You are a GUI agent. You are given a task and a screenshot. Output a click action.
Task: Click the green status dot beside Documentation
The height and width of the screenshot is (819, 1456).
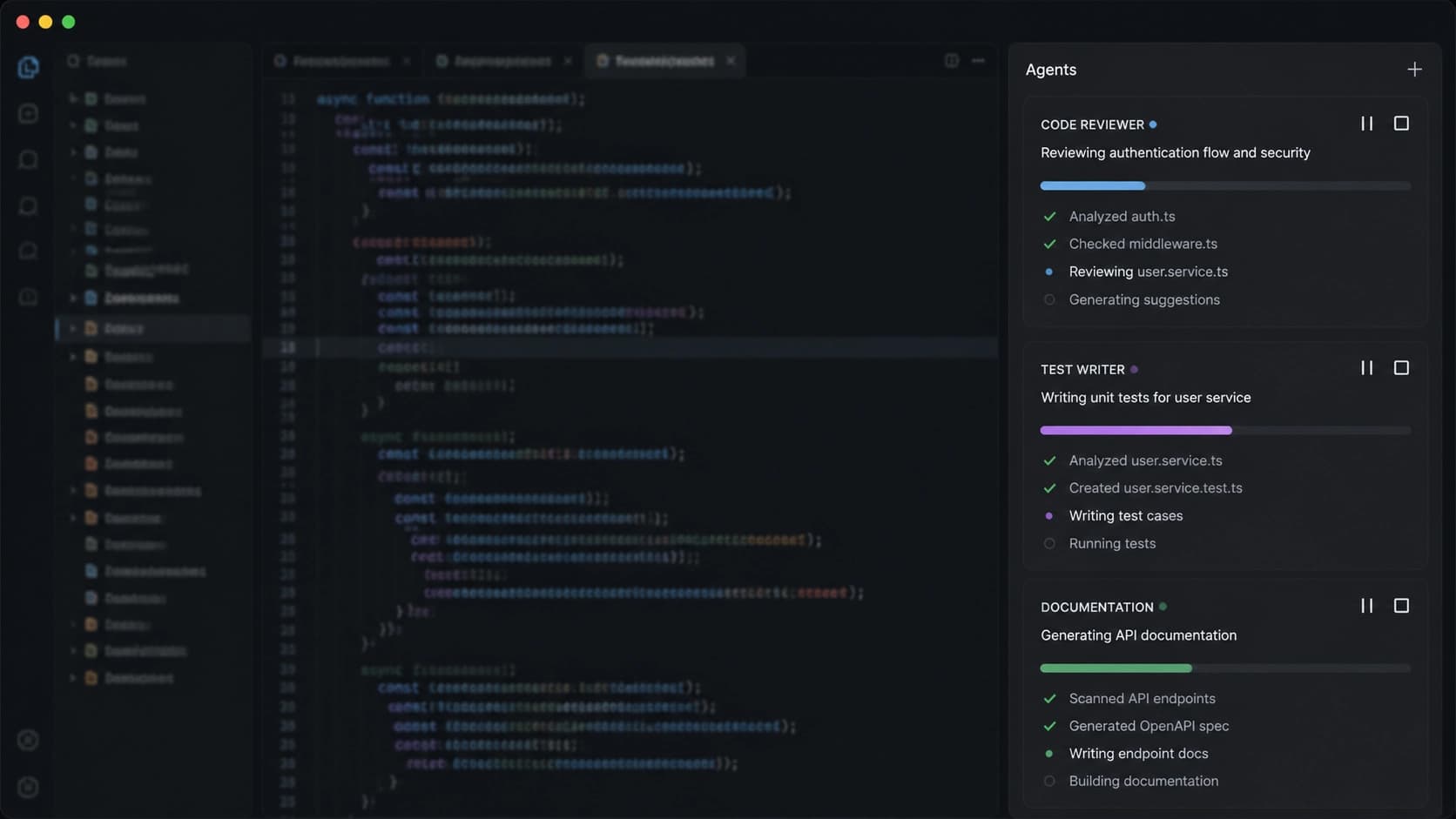pos(1163,607)
